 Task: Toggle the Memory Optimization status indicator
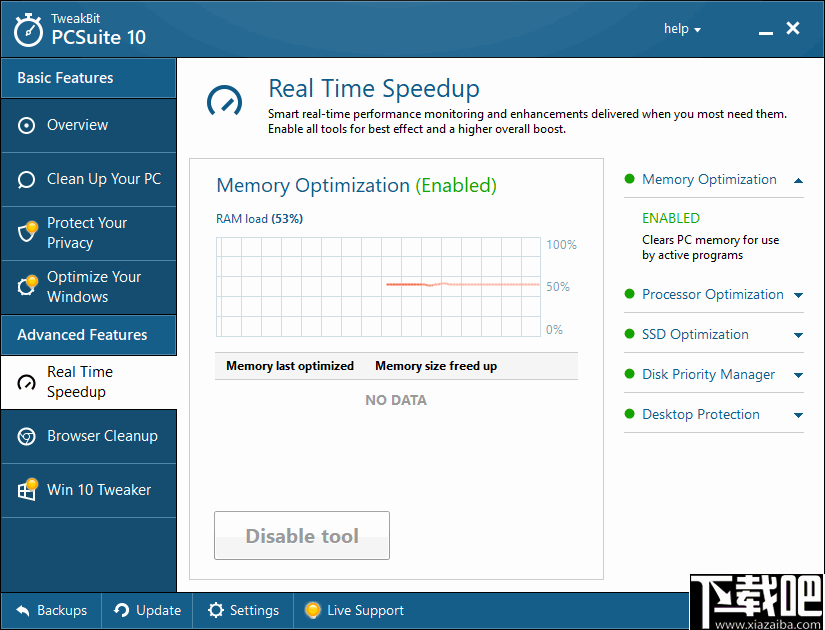(x=629, y=179)
